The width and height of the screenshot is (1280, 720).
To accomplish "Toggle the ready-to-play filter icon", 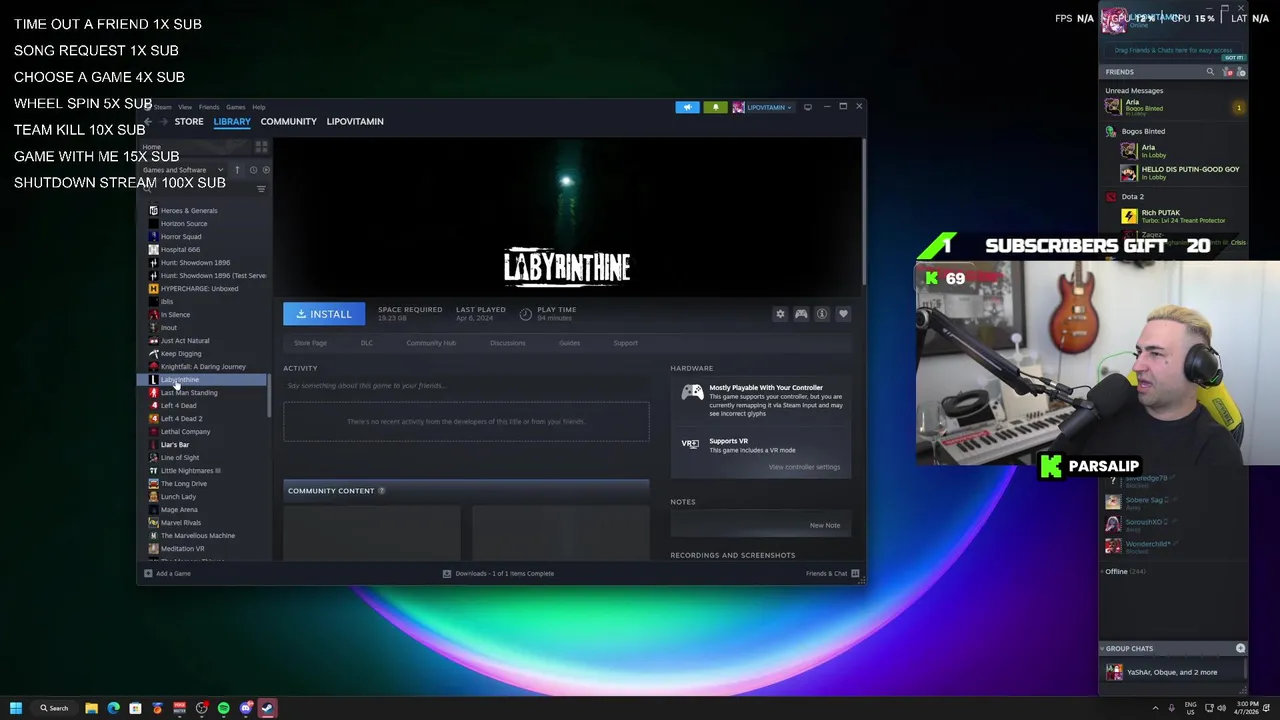I will (265, 170).
